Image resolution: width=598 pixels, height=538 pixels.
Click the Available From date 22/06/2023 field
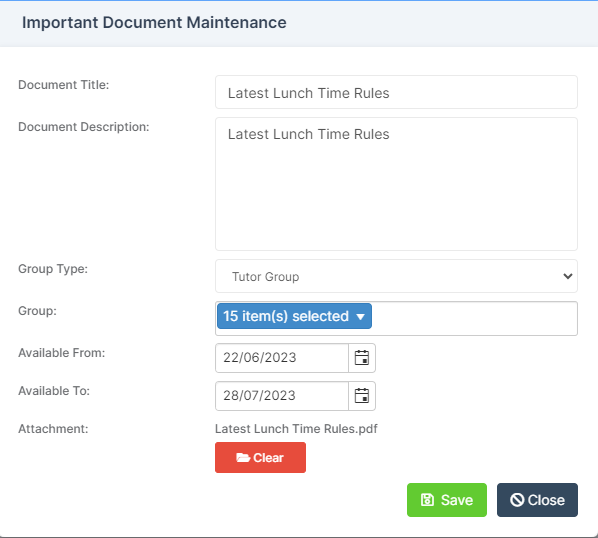tap(282, 358)
